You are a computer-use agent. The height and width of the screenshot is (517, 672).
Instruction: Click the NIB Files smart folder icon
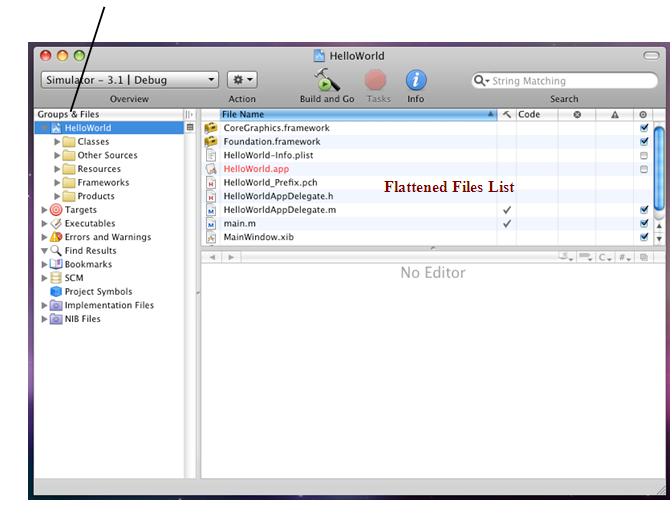pyautogui.click(x=56, y=319)
